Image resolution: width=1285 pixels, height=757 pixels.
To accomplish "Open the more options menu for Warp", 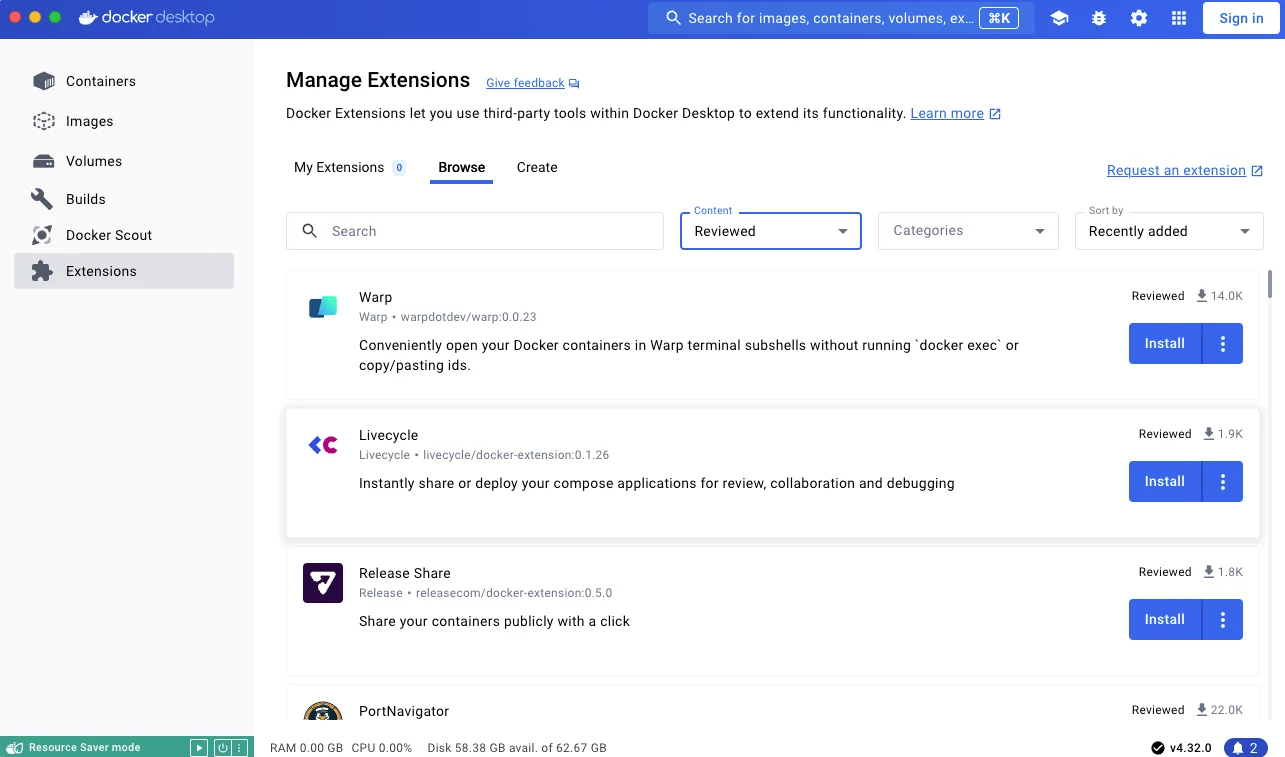I will coord(1222,343).
